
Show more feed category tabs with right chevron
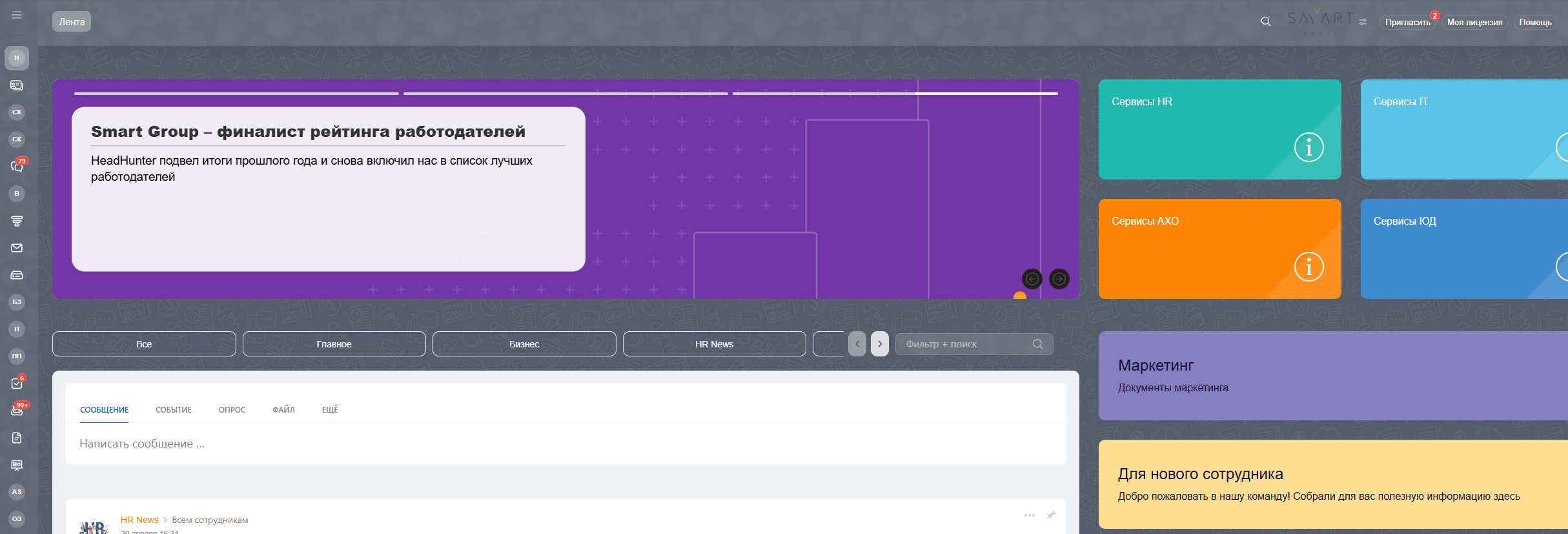tap(880, 344)
